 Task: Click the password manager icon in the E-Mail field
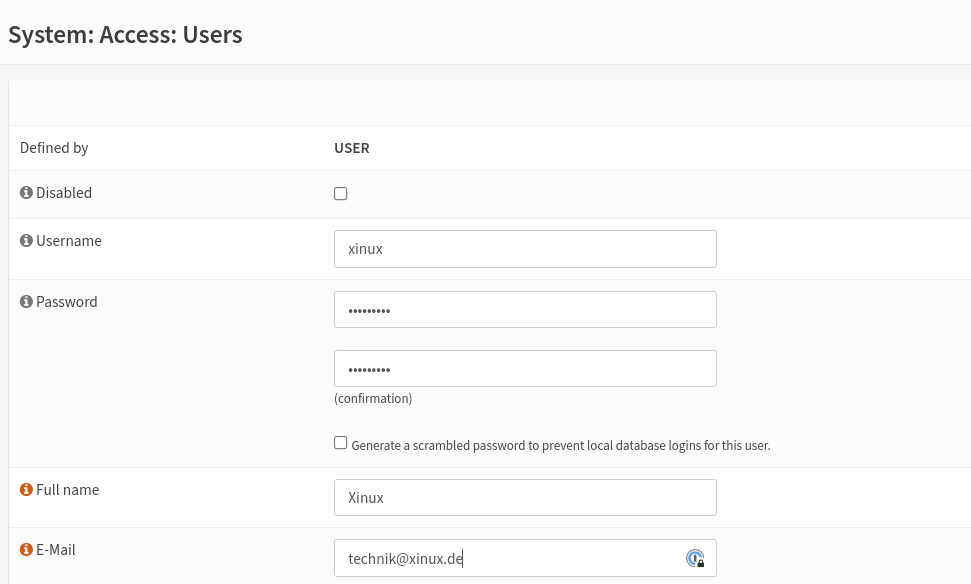tap(695, 558)
